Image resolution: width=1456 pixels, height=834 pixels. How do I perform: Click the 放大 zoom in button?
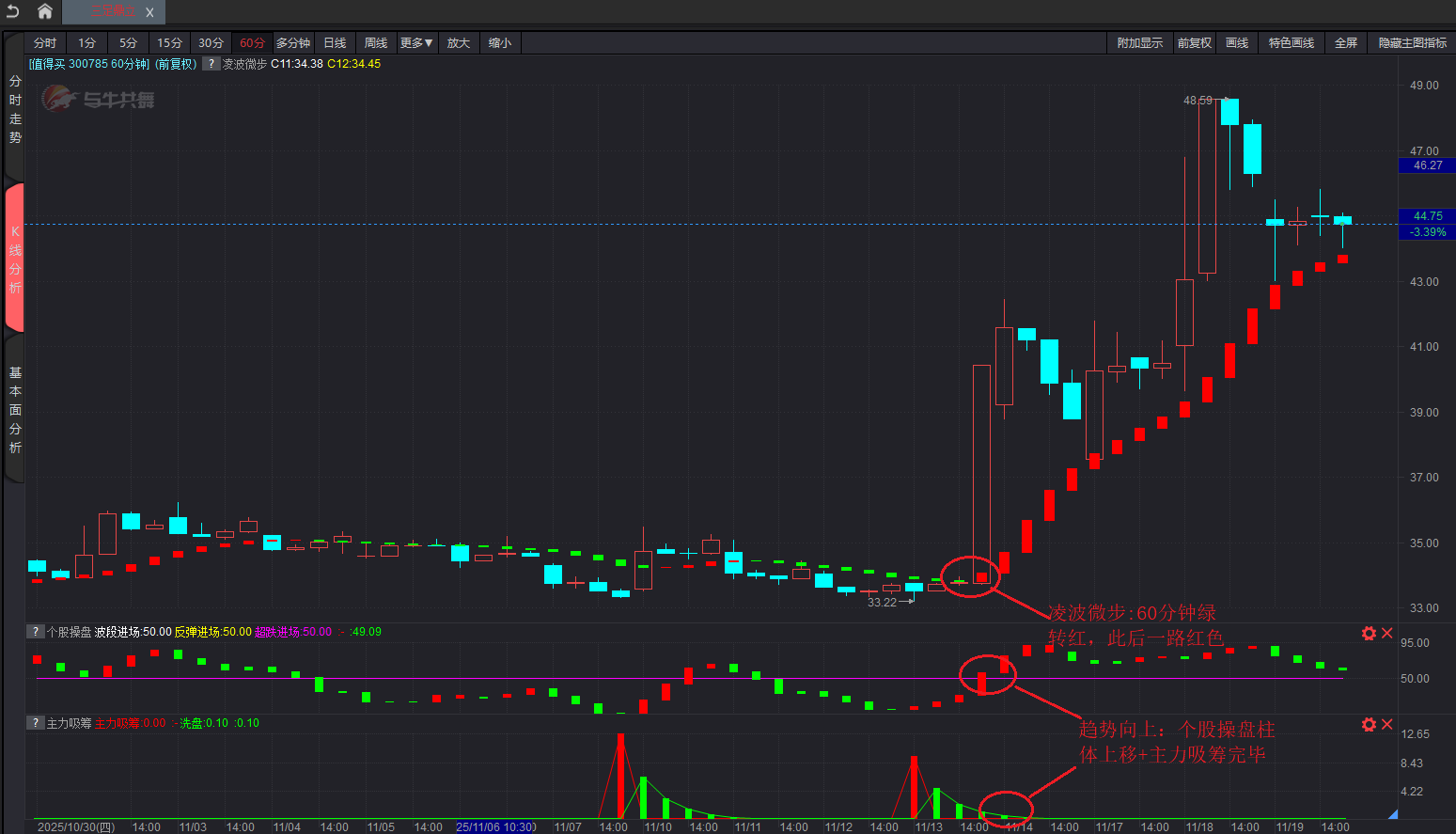point(458,43)
